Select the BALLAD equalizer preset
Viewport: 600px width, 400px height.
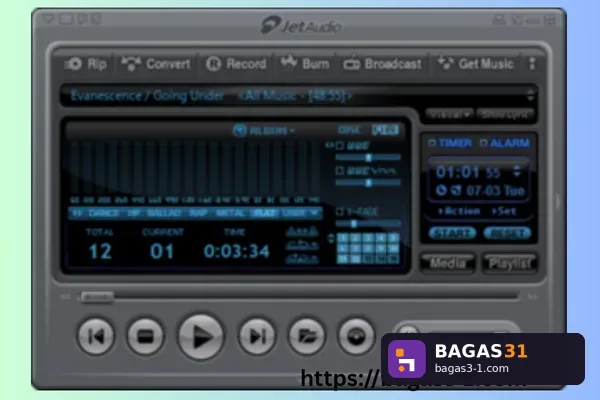click(164, 213)
